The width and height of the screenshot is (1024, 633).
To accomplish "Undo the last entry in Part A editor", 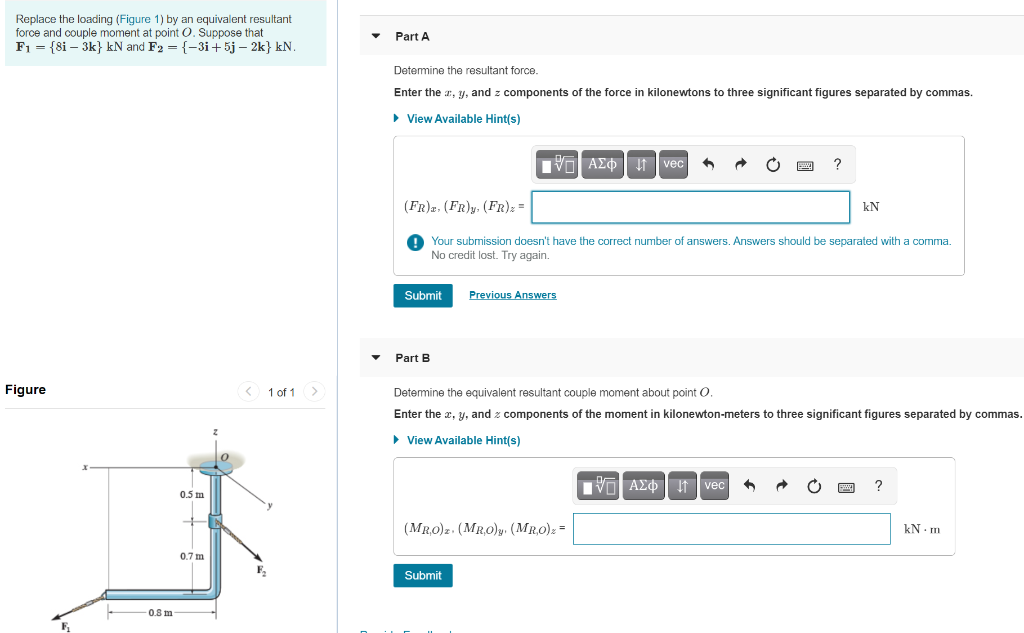I will (x=710, y=164).
